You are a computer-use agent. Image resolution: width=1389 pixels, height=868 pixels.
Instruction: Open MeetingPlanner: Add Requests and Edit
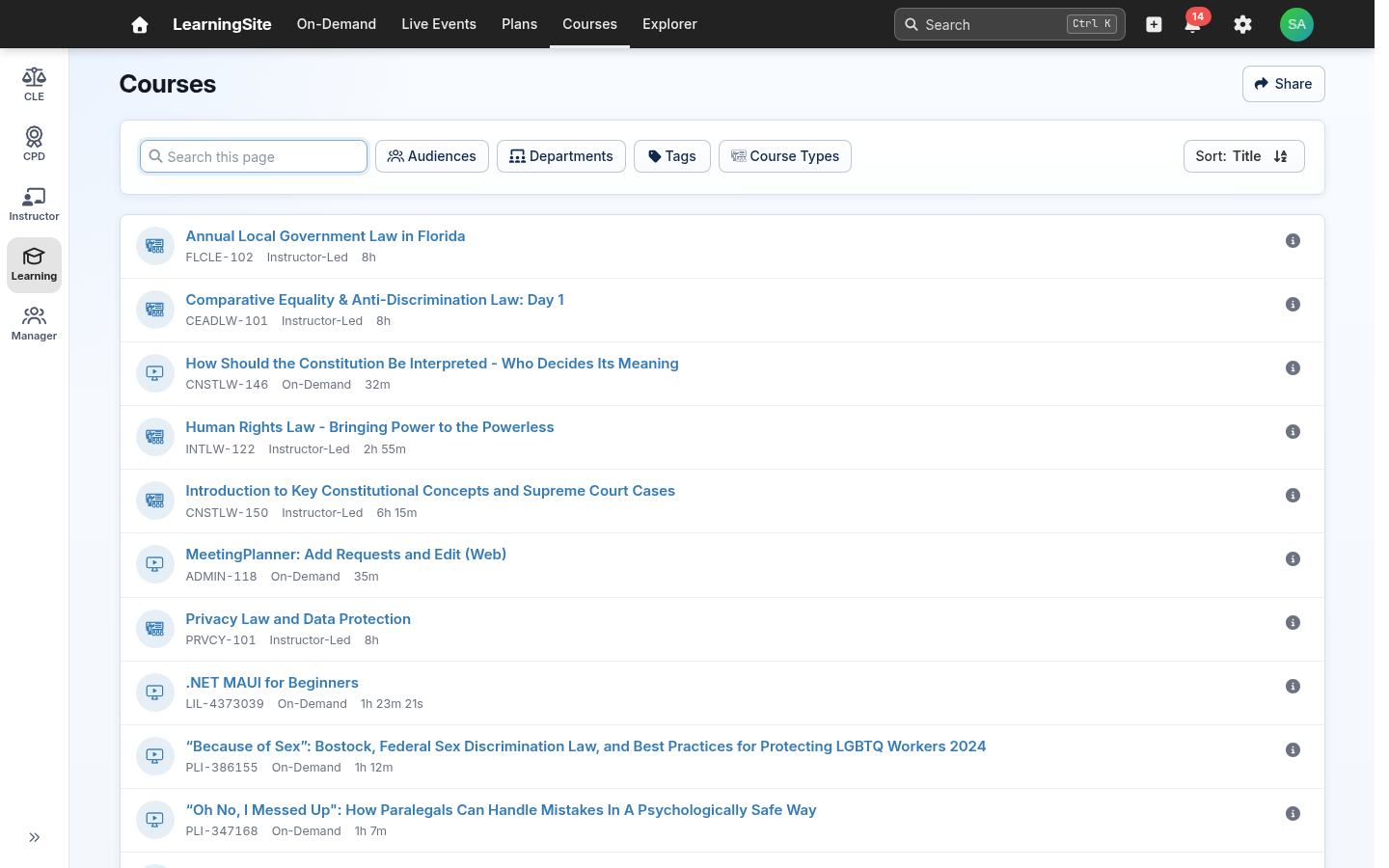tap(345, 555)
